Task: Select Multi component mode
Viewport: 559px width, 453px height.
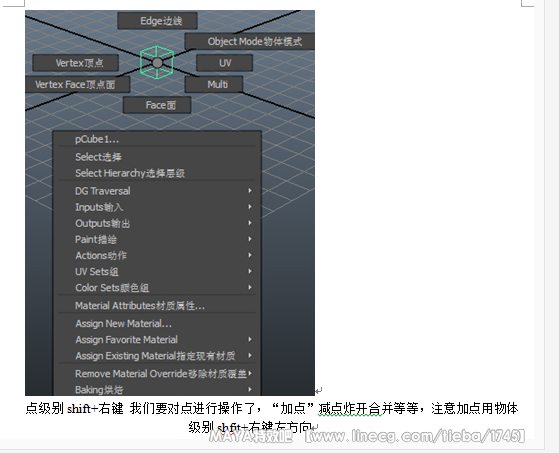Action: coord(214,84)
